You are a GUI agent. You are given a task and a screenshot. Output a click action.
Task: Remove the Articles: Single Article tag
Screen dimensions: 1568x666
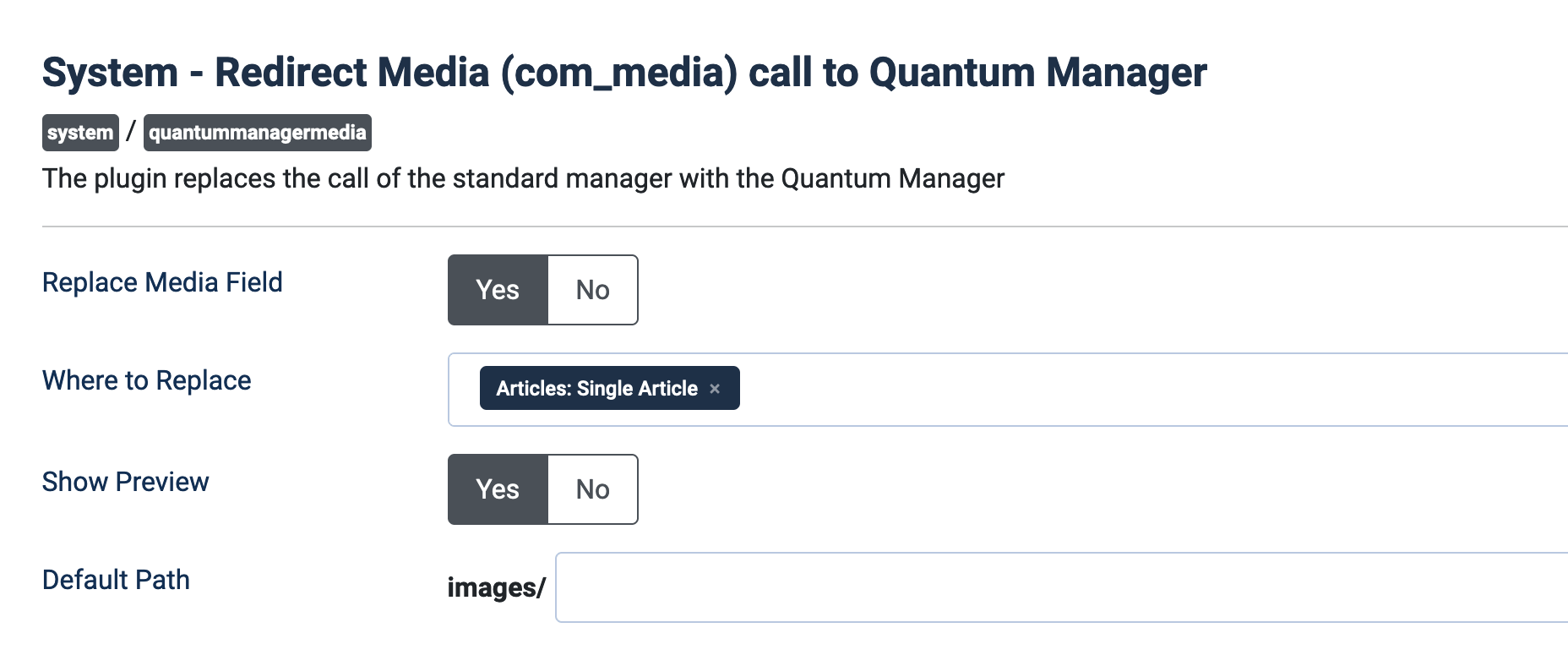tap(715, 389)
